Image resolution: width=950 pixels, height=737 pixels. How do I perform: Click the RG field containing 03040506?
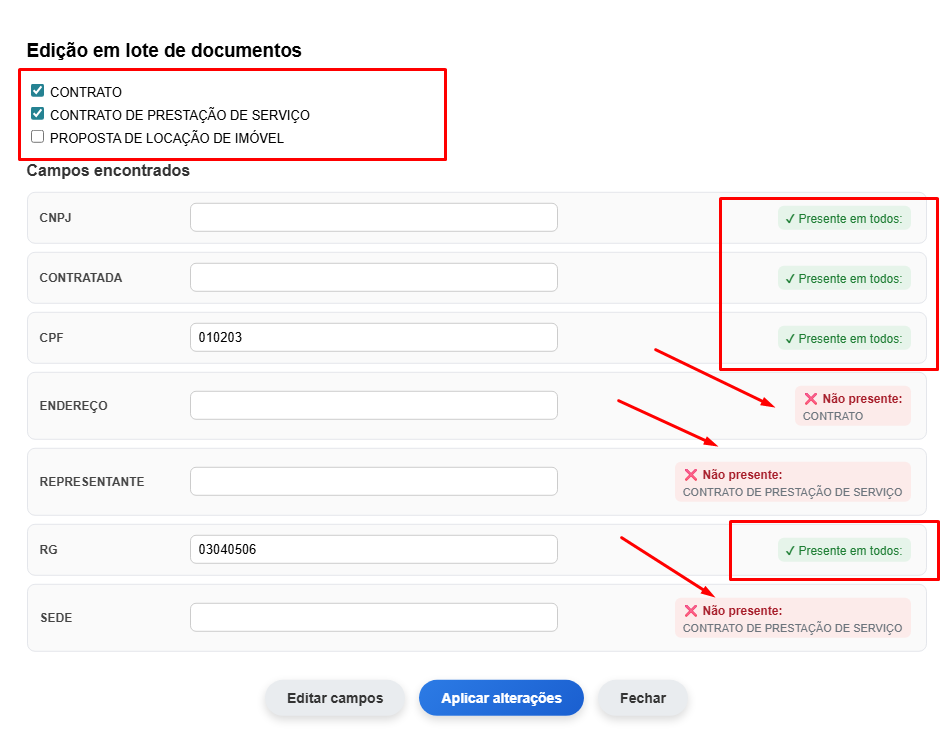tap(374, 549)
